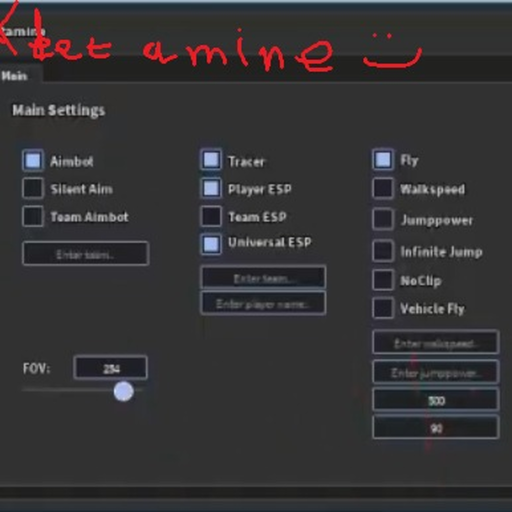Toggle the Player ESP checkbox
This screenshot has width=512, height=512.
(x=211, y=188)
